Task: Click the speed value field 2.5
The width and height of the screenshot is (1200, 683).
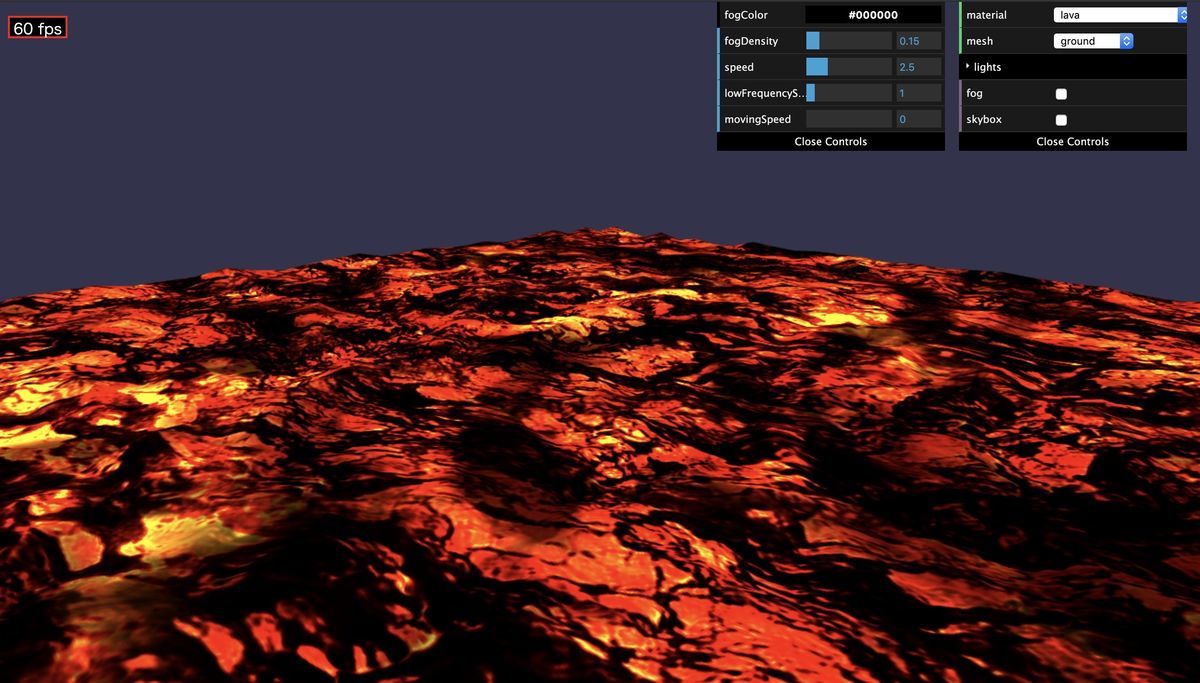Action: pos(918,67)
